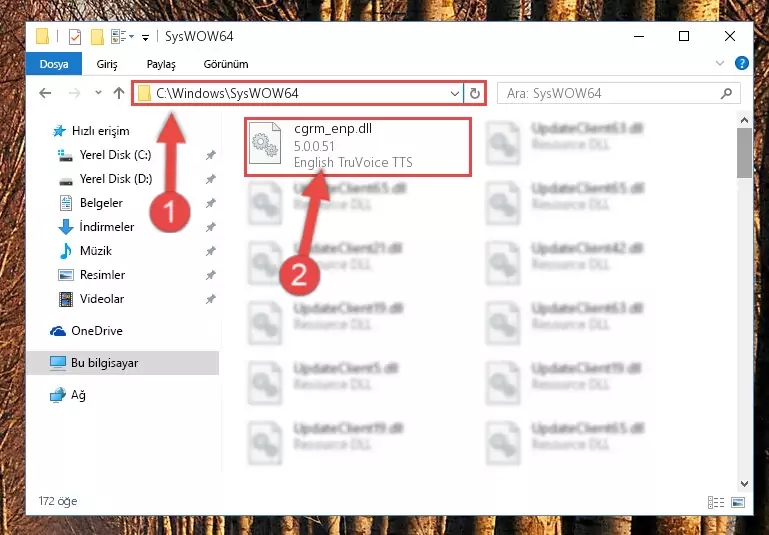
Task: Click the Forward navigation arrow
Action: click(75, 93)
